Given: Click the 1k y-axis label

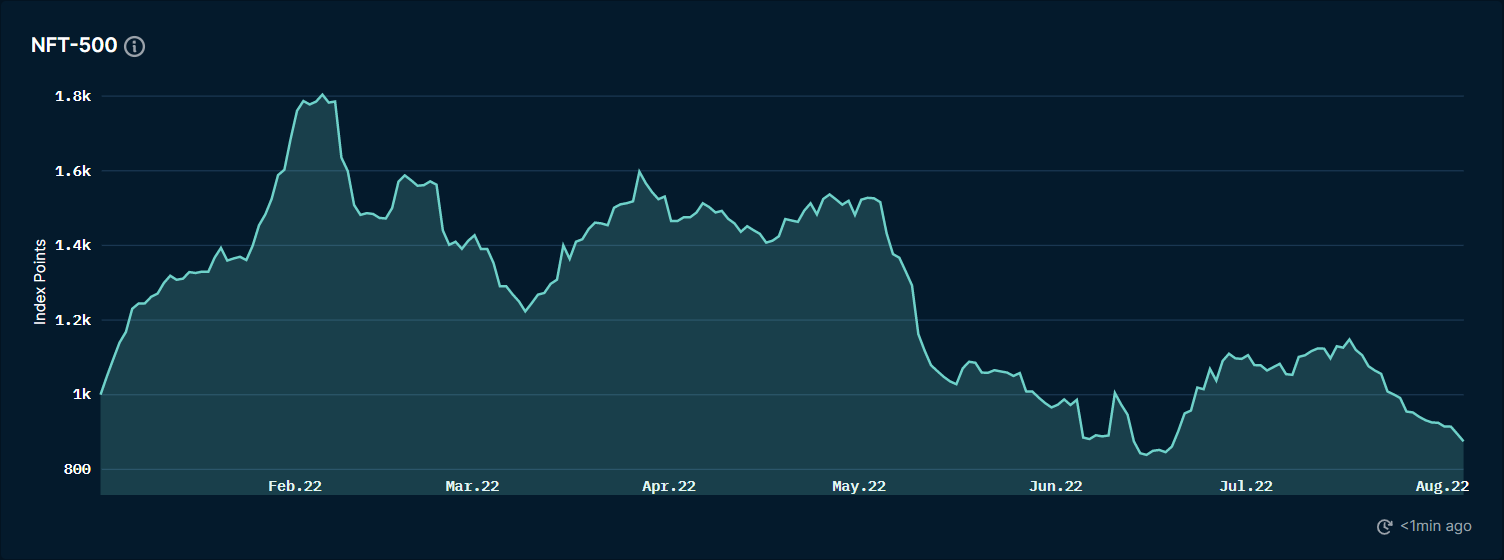Looking at the screenshot, I should (x=82, y=395).
